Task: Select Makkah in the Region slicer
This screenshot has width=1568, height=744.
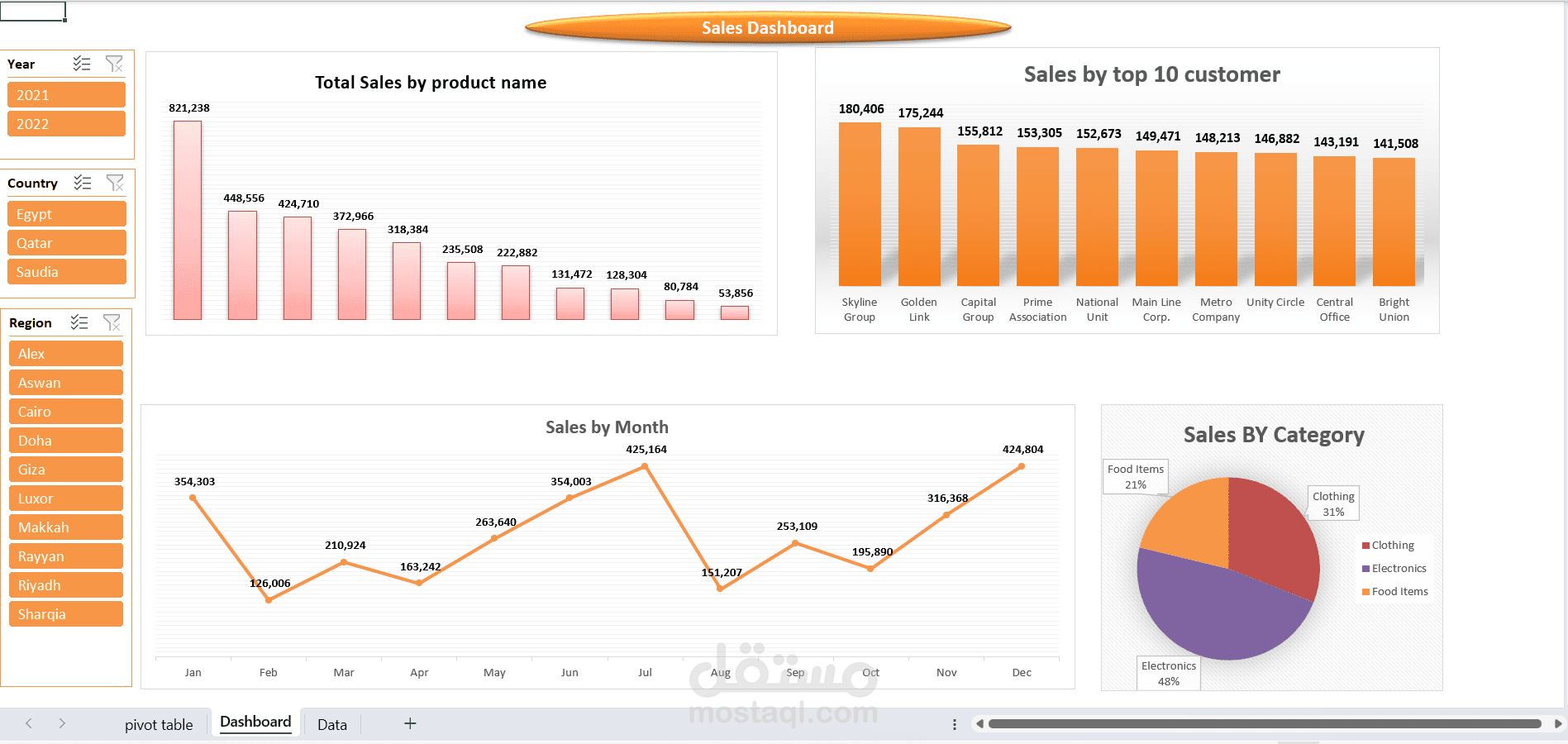Action: [65, 527]
